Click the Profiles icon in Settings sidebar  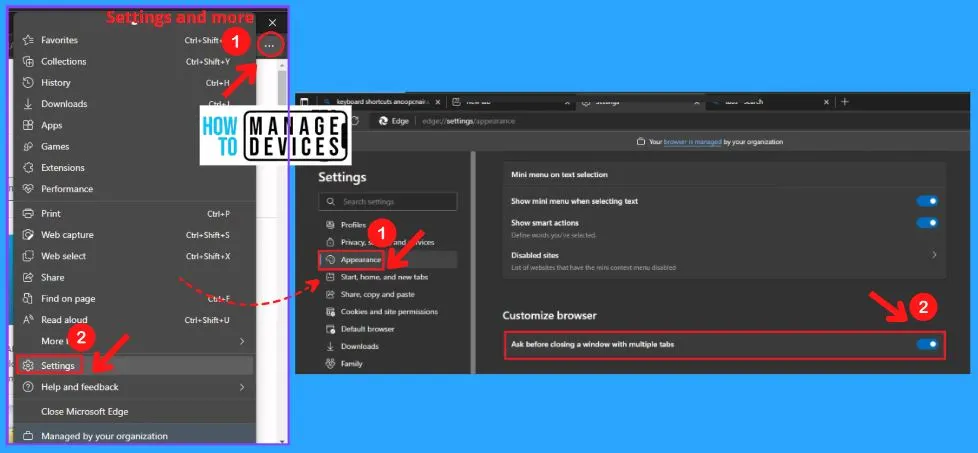click(330, 225)
